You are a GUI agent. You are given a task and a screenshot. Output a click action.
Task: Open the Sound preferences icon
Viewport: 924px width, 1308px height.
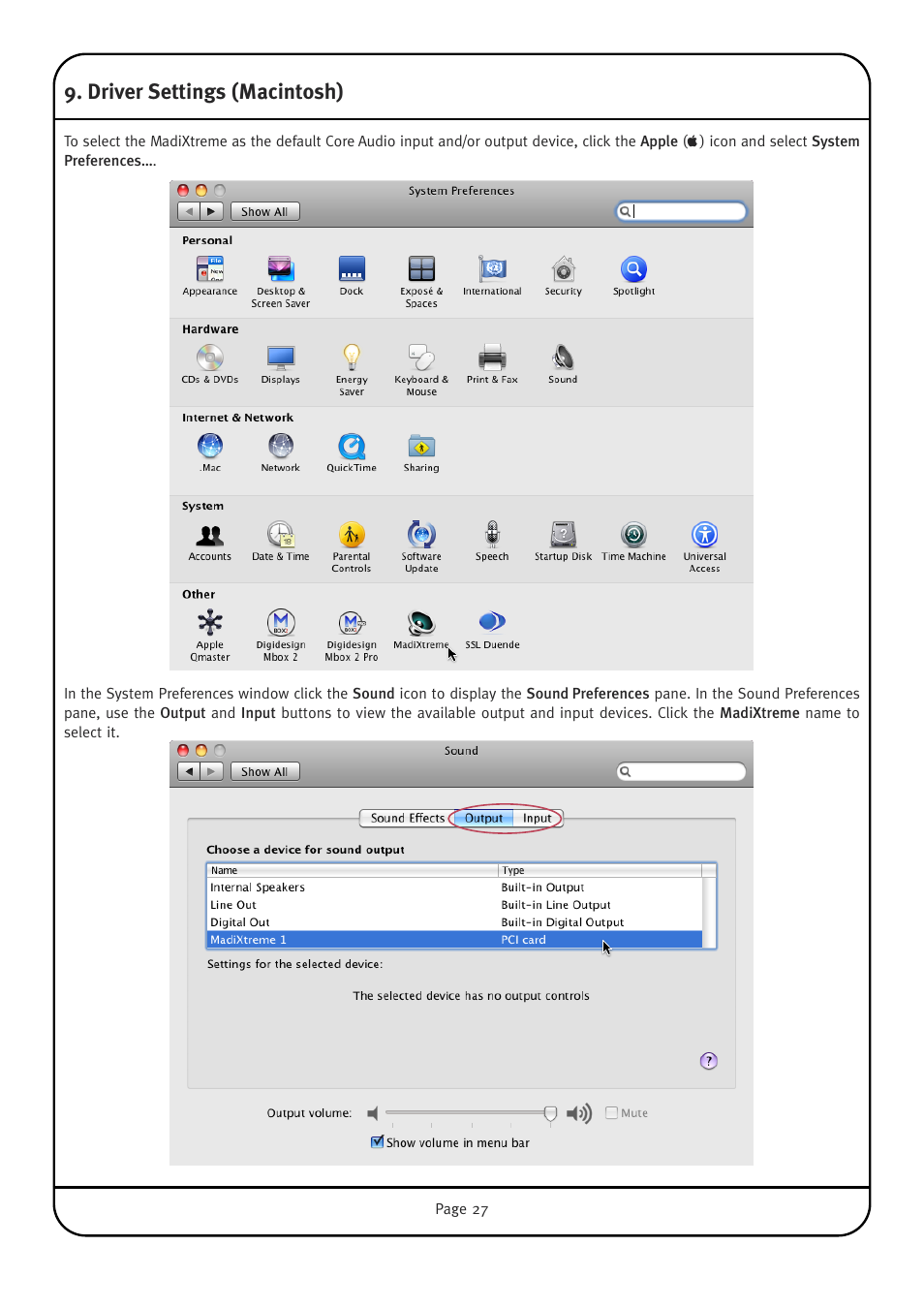pyautogui.click(x=563, y=358)
